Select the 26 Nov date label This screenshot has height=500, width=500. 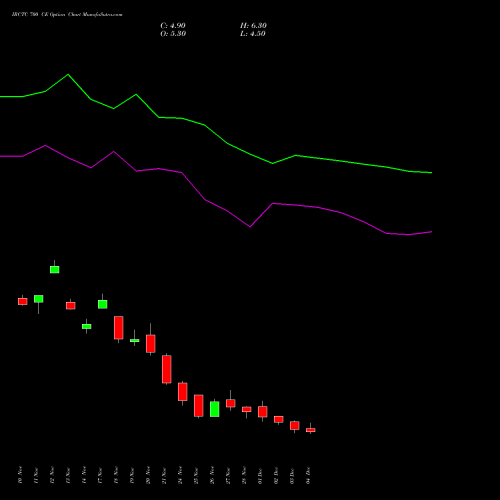click(212, 475)
